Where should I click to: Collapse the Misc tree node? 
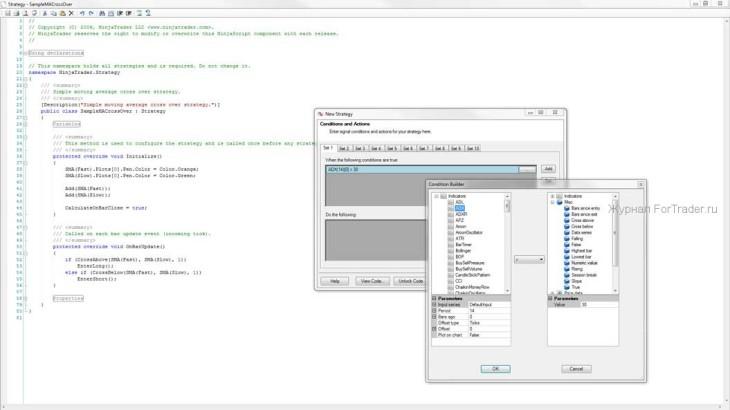coord(552,202)
